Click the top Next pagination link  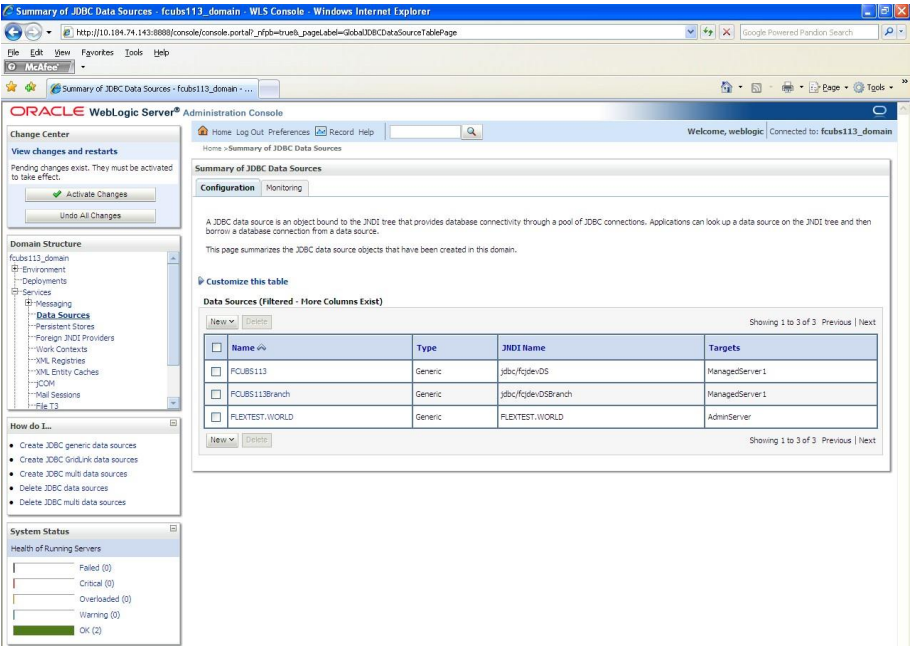[x=867, y=322]
